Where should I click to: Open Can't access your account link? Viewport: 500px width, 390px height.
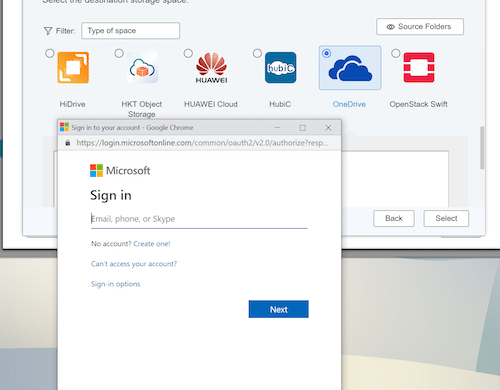[x=134, y=264]
